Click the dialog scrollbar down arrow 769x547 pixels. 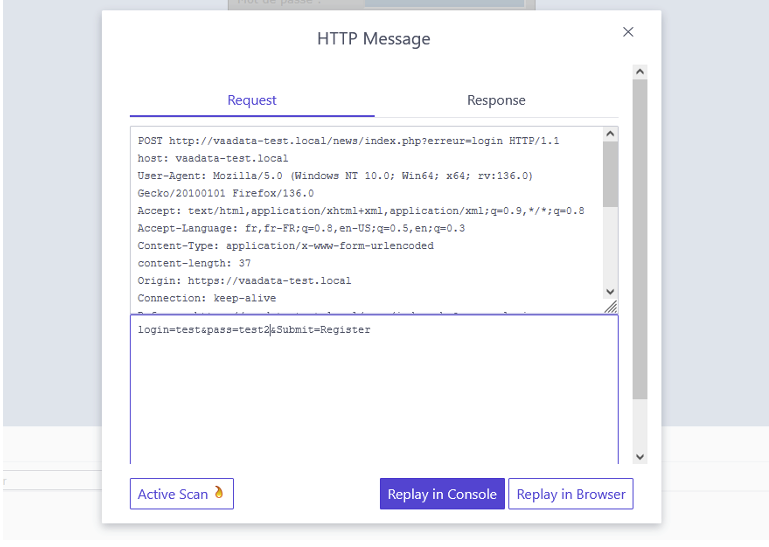[640, 457]
